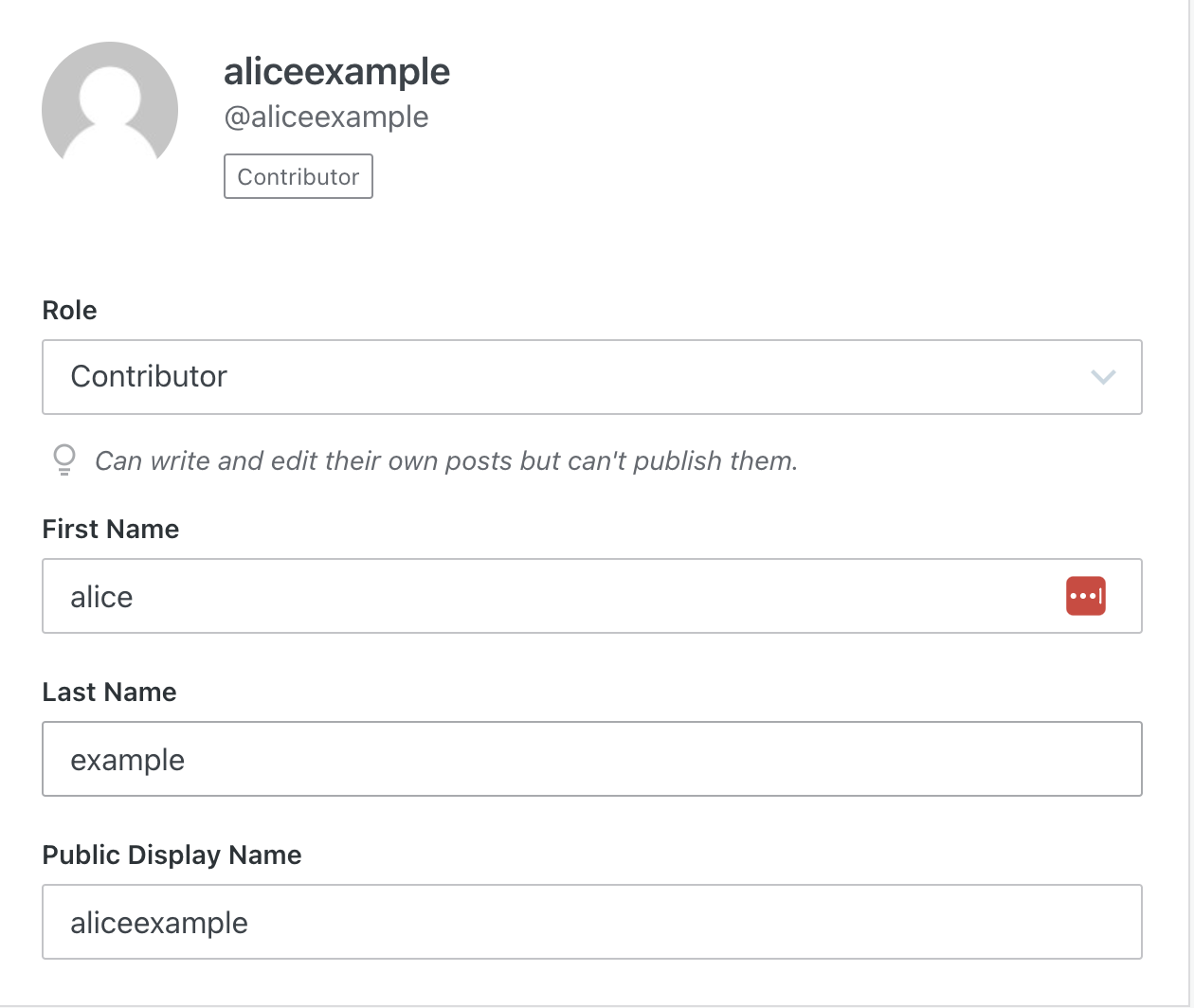Click the Last Name field label
Viewport: 1194px width, 1008px height.
(x=110, y=692)
